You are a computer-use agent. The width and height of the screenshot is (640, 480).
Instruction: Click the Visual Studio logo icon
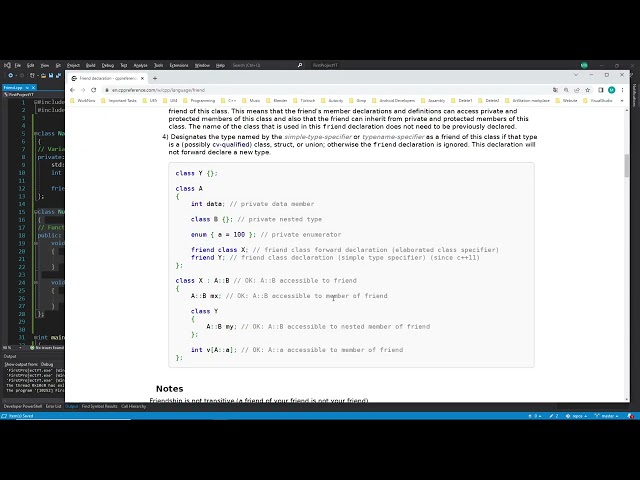[7, 65]
